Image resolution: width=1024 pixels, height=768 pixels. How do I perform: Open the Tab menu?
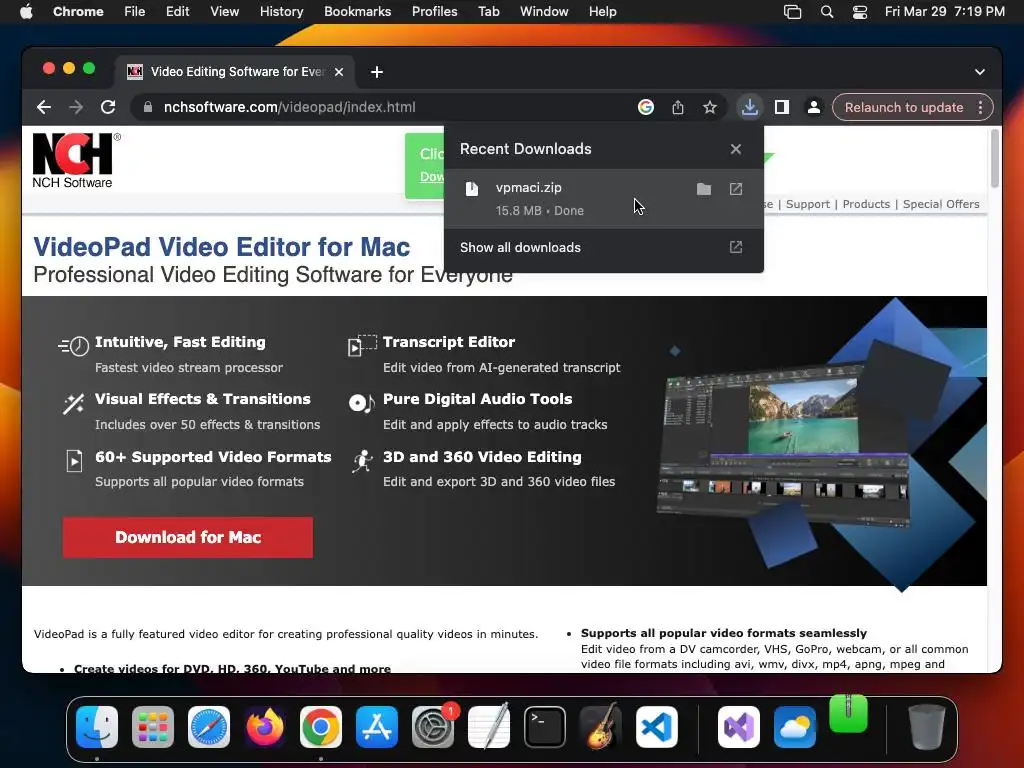tap(488, 12)
